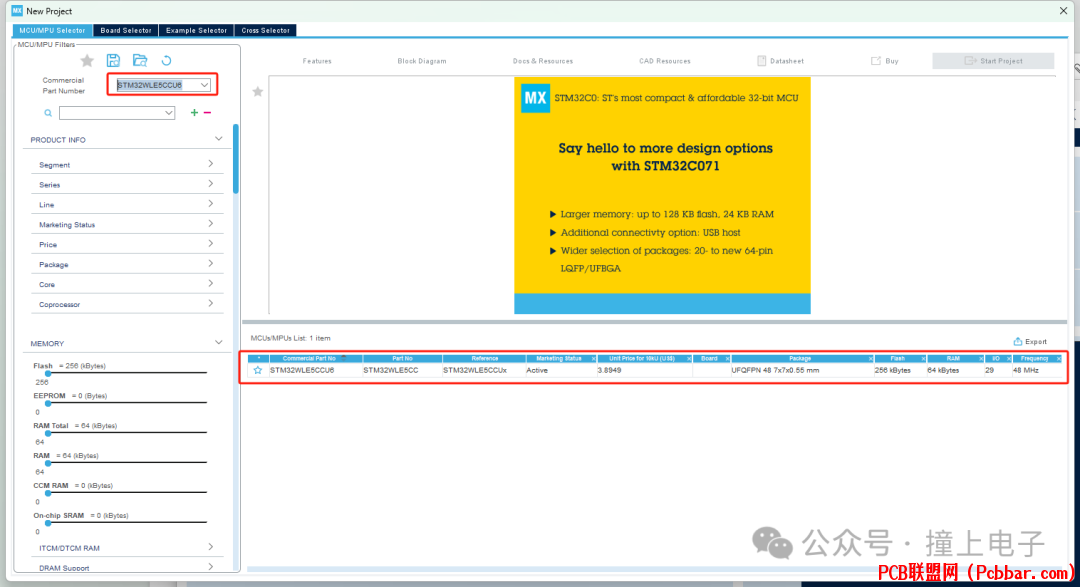Collapse the MEMORY section
The image size is (1080, 587).
click(218, 342)
